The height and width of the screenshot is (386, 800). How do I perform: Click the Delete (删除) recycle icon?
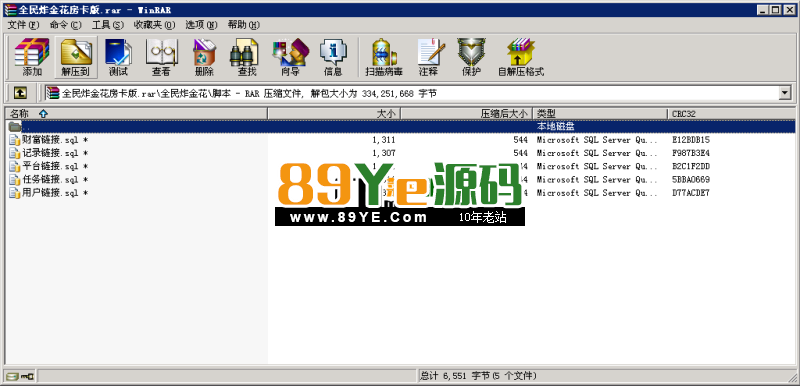[x=204, y=57]
